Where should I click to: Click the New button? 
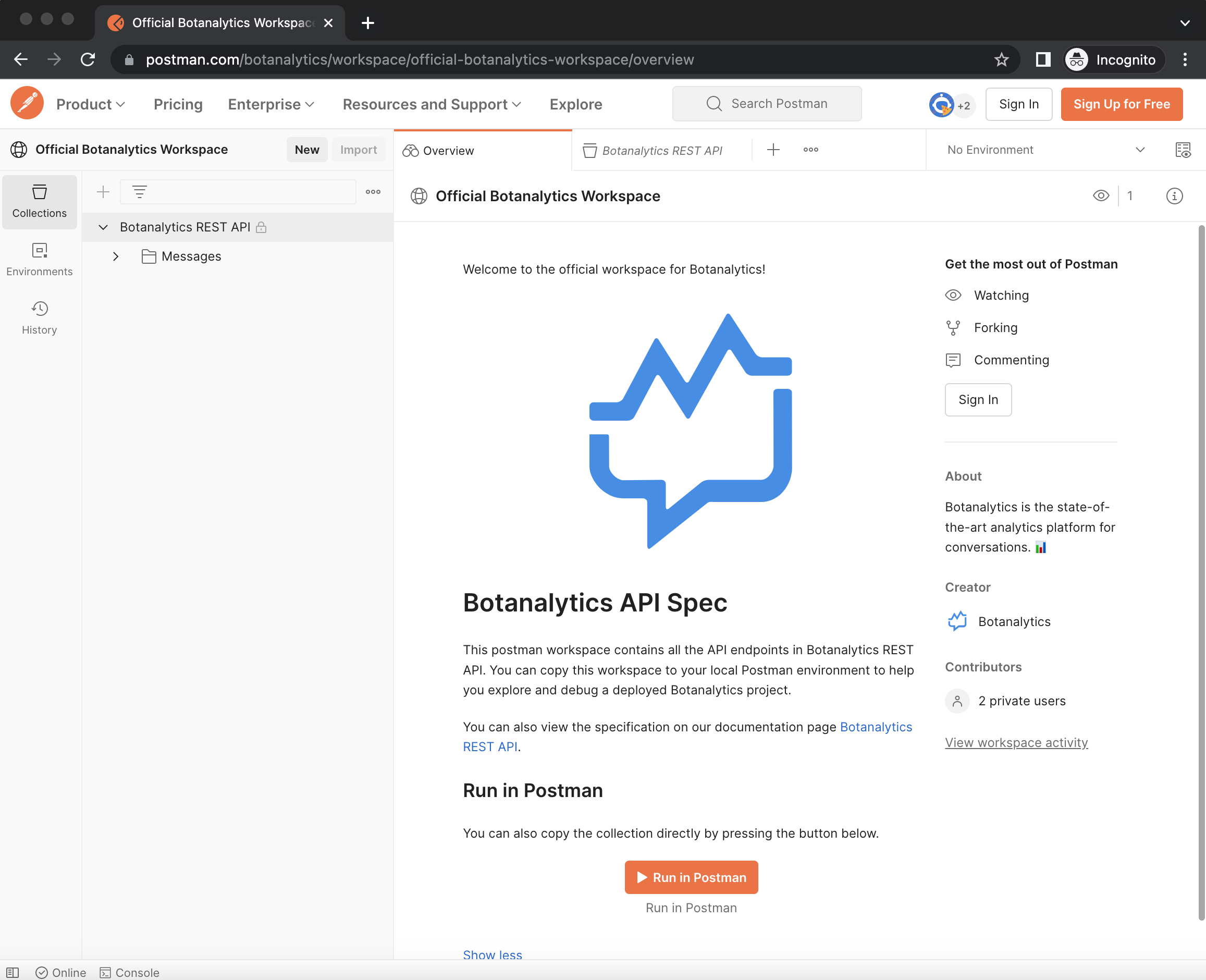[x=307, y=150]
